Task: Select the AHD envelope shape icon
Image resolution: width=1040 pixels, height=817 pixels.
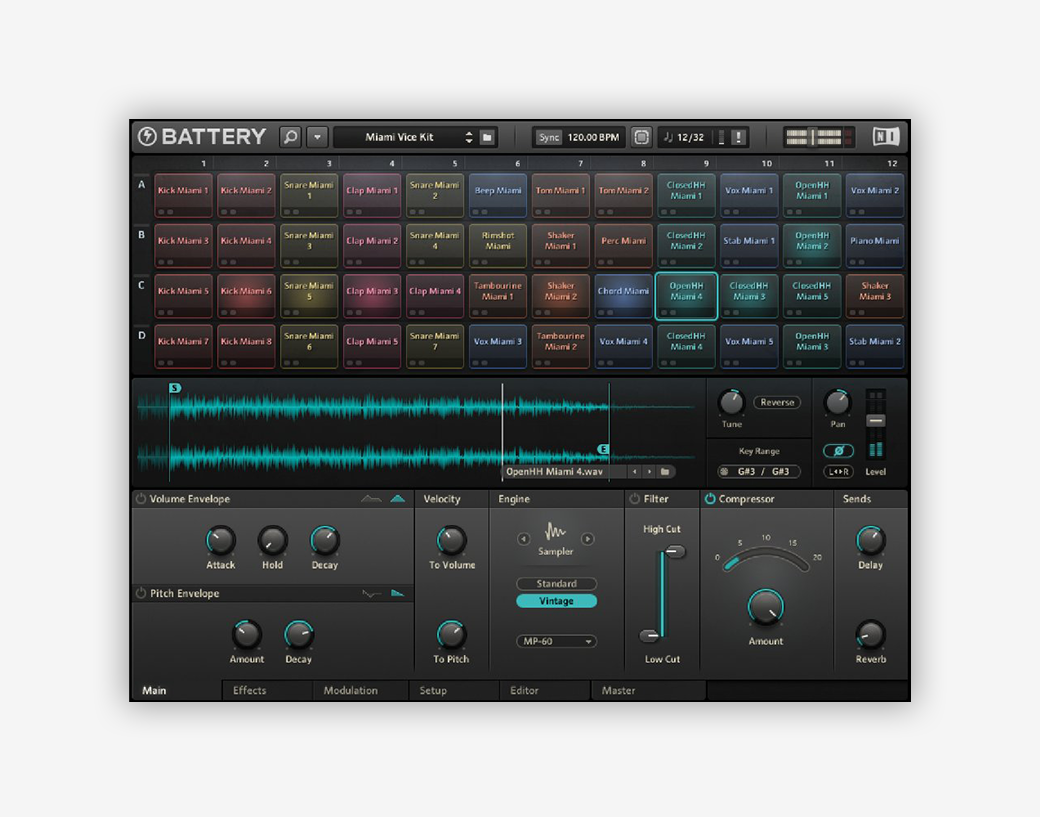Action: point(397,499)
